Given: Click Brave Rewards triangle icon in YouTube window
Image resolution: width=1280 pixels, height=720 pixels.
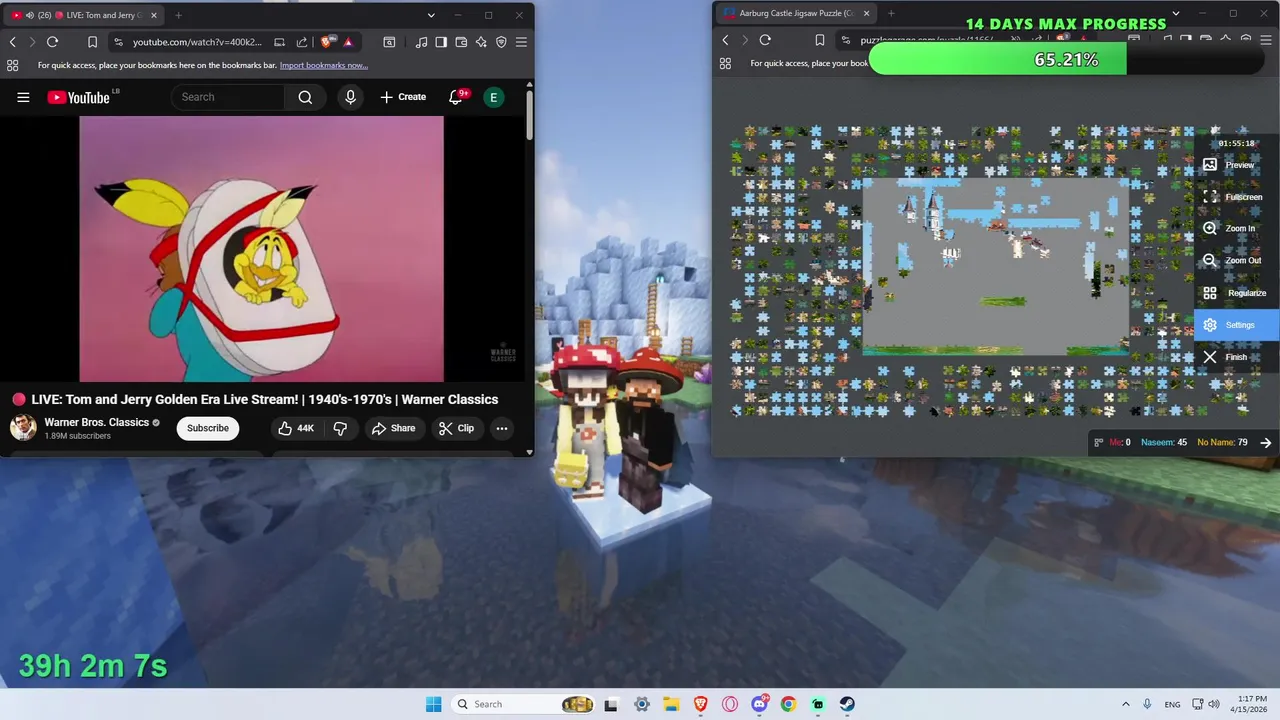Looking at the screenshot, I should click(x=347, y=42).
